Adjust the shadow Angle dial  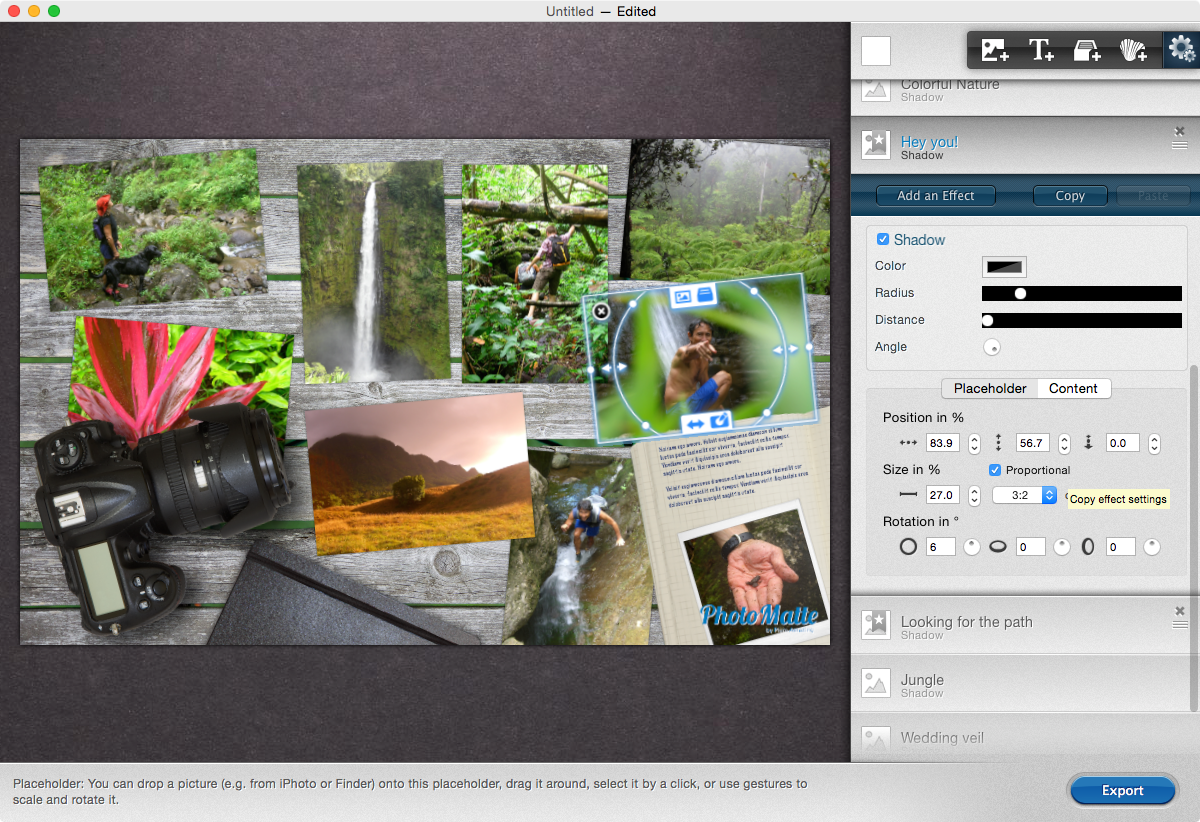click(x=993, y=347)
